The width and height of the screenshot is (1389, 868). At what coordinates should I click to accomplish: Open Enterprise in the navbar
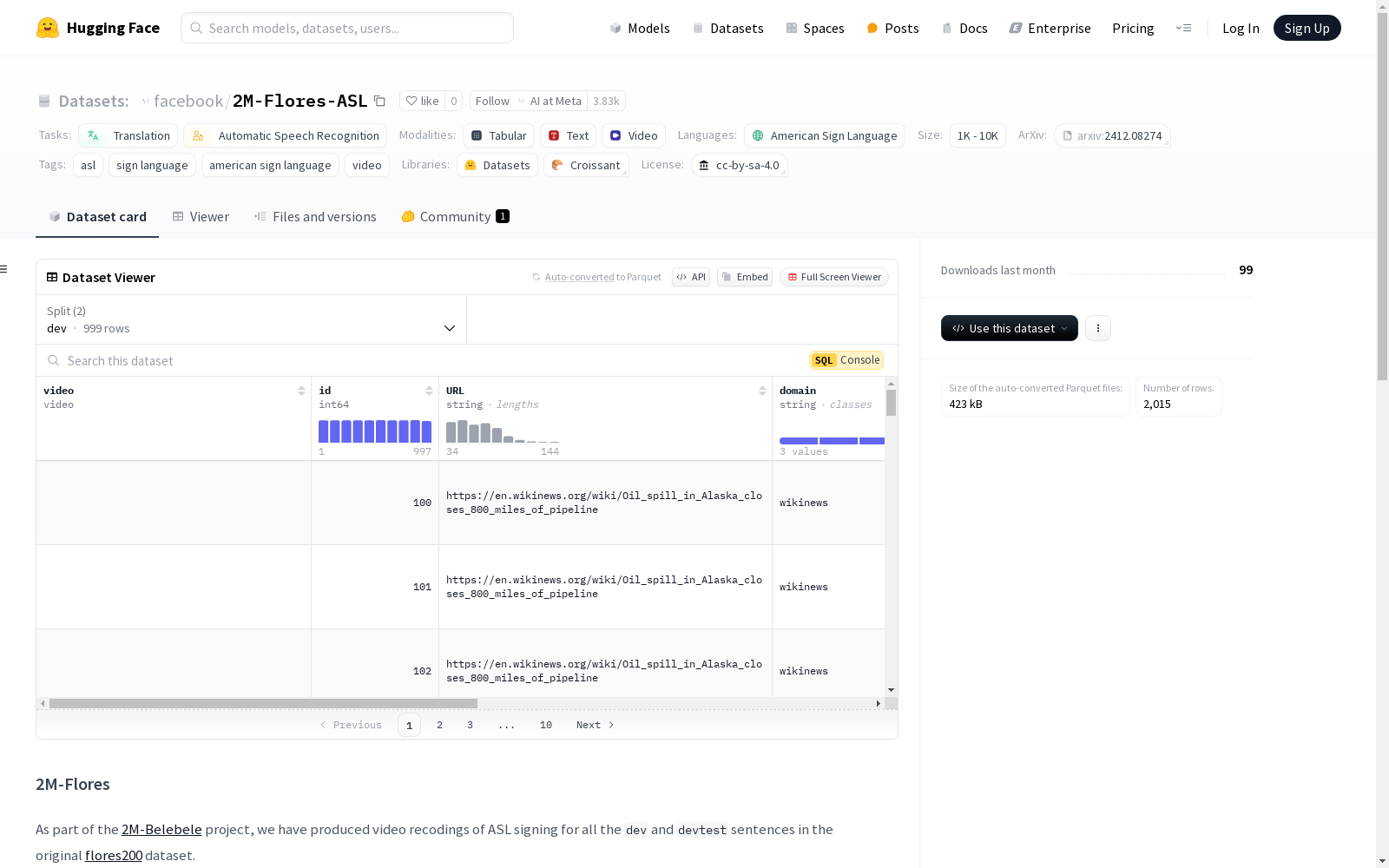tap(1050, 28)
